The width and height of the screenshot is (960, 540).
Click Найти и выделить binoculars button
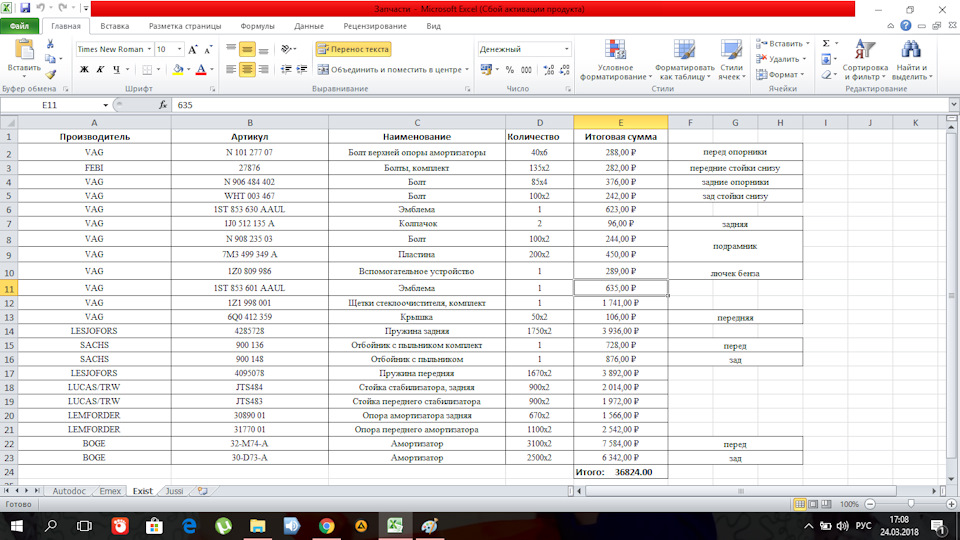[912, 59]
